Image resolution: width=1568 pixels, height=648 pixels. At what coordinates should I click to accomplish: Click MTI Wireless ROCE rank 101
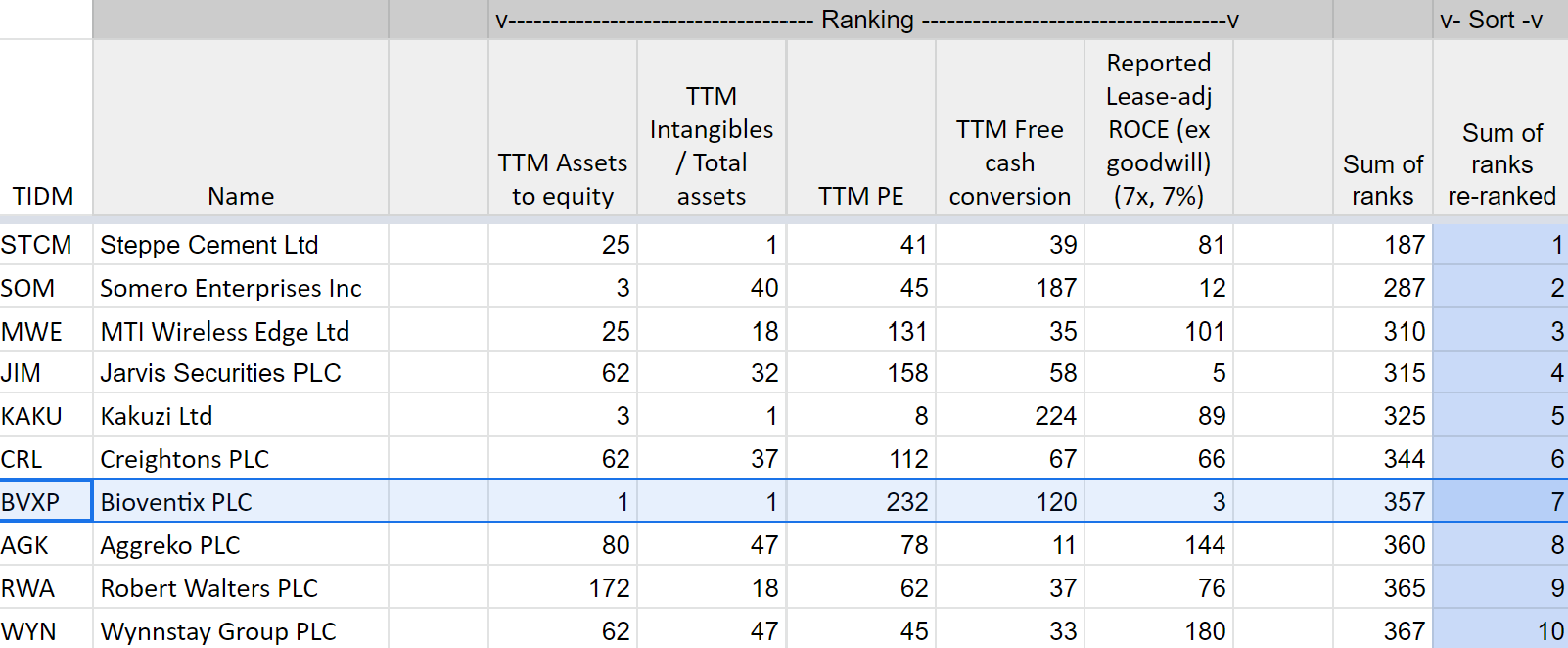pyautogui.click(x=1159, y=331)
